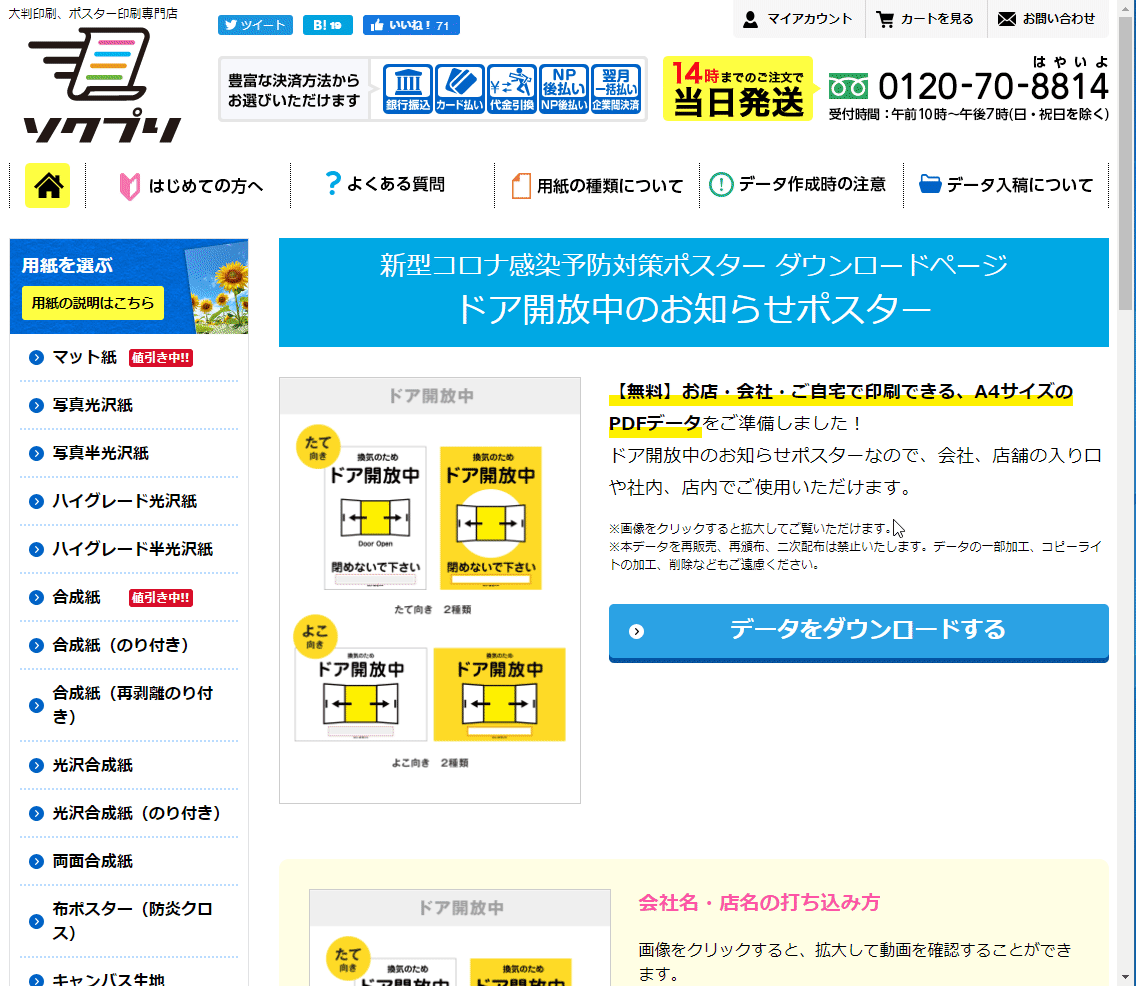Open 用紙の種類について menu item

(x=597, y=186)
